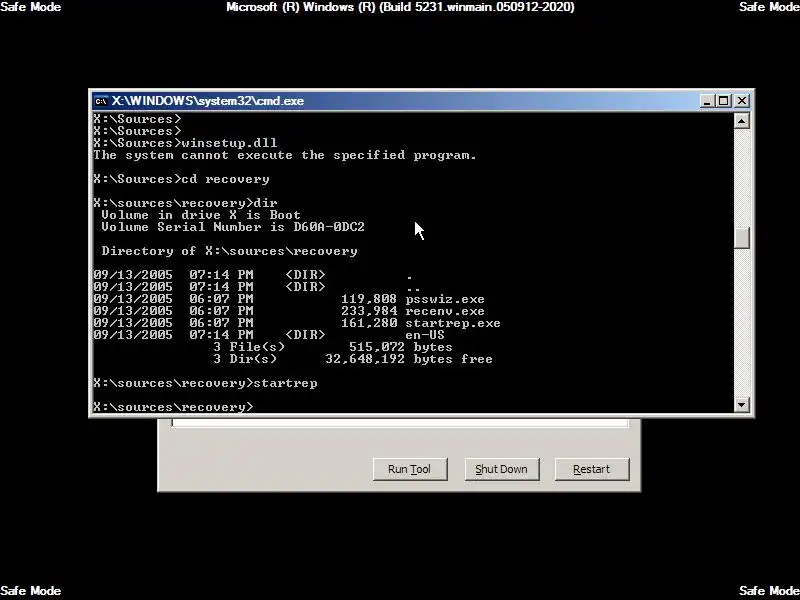Close the cmd.exe window
Screen dimensions: 800x600
(741, 101)
